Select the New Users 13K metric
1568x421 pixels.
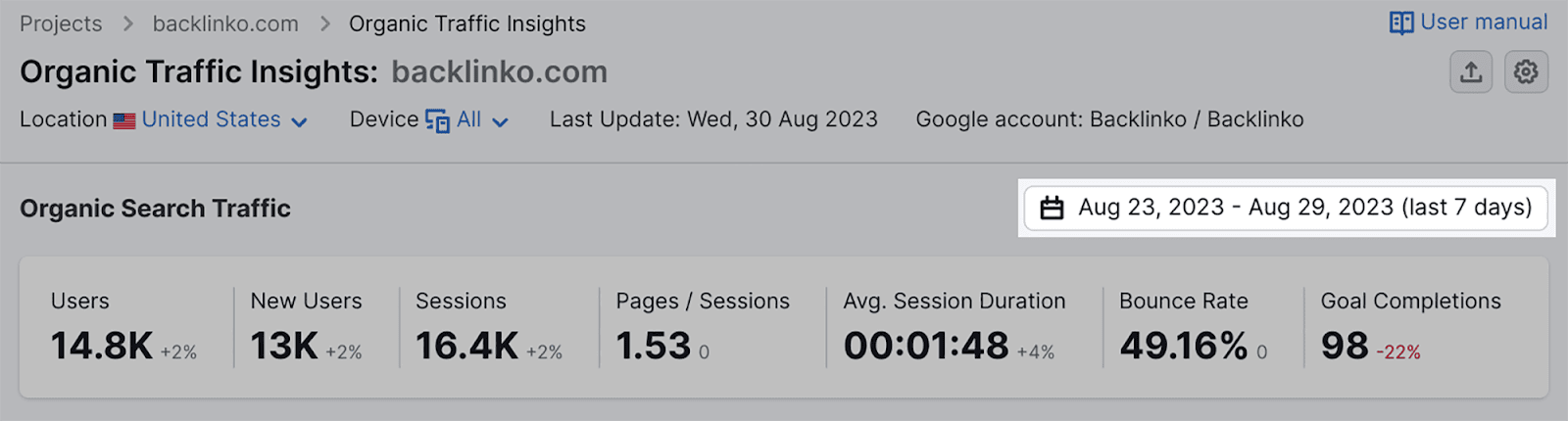point(284,345)
